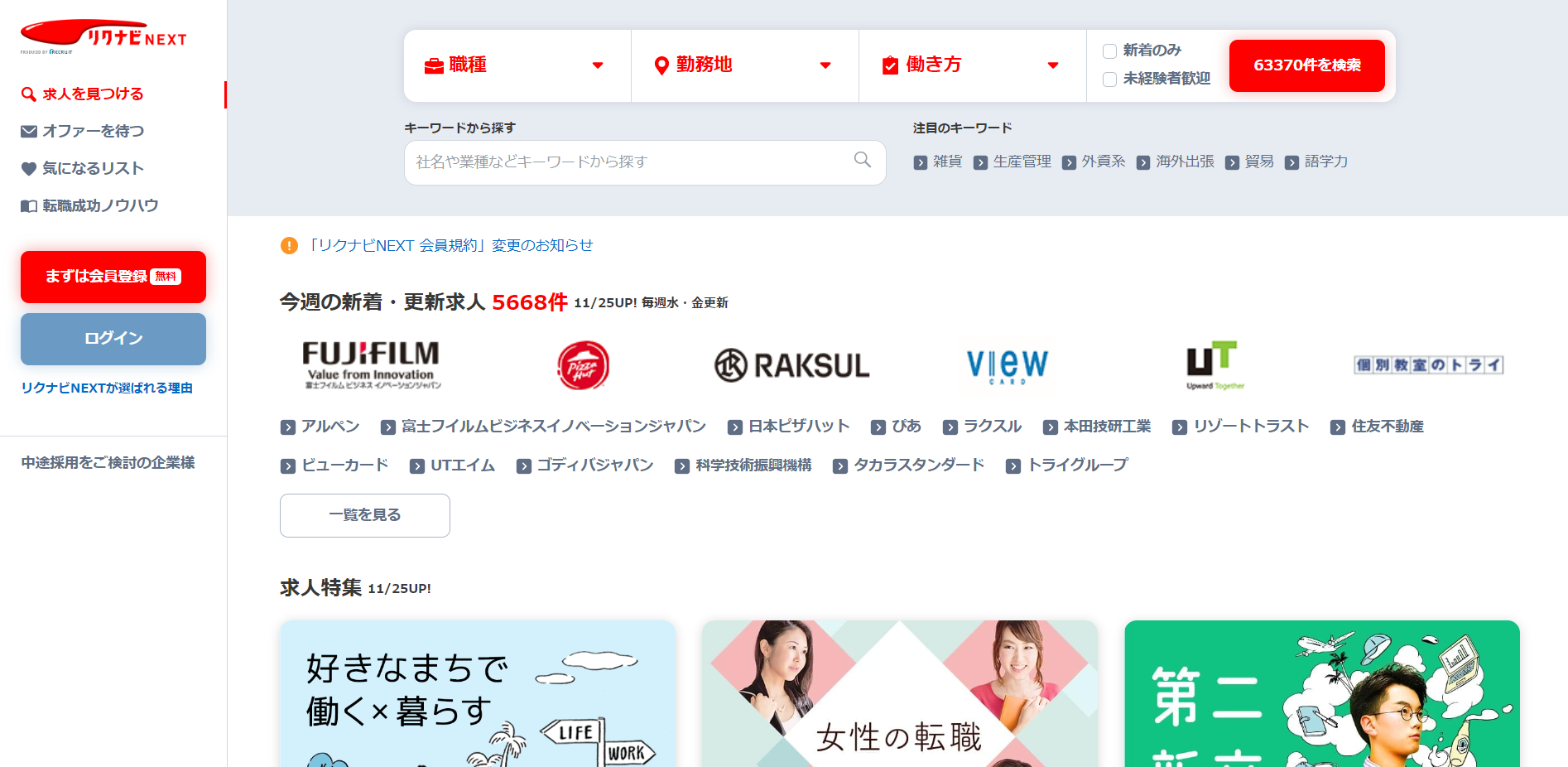The width and height of the screenshot is (1568, 767).
Task: Open リクナビNEXTが選ばれる理由 link
Action: pyautogui.click(x=107, y=388)
